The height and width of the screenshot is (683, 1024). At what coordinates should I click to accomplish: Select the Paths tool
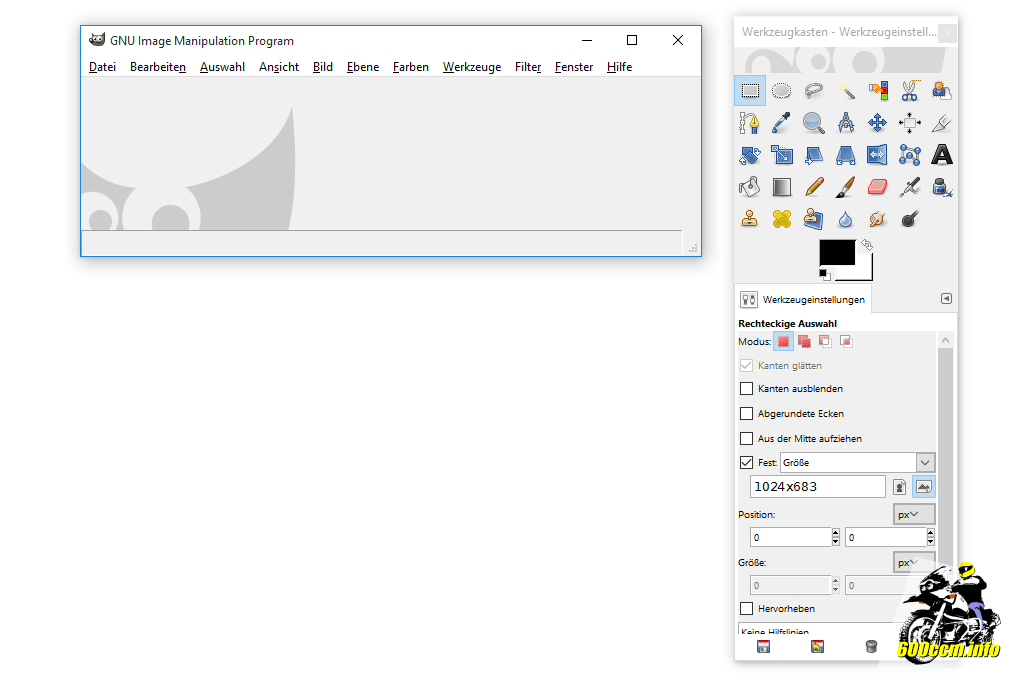click(x=750, y=123)
